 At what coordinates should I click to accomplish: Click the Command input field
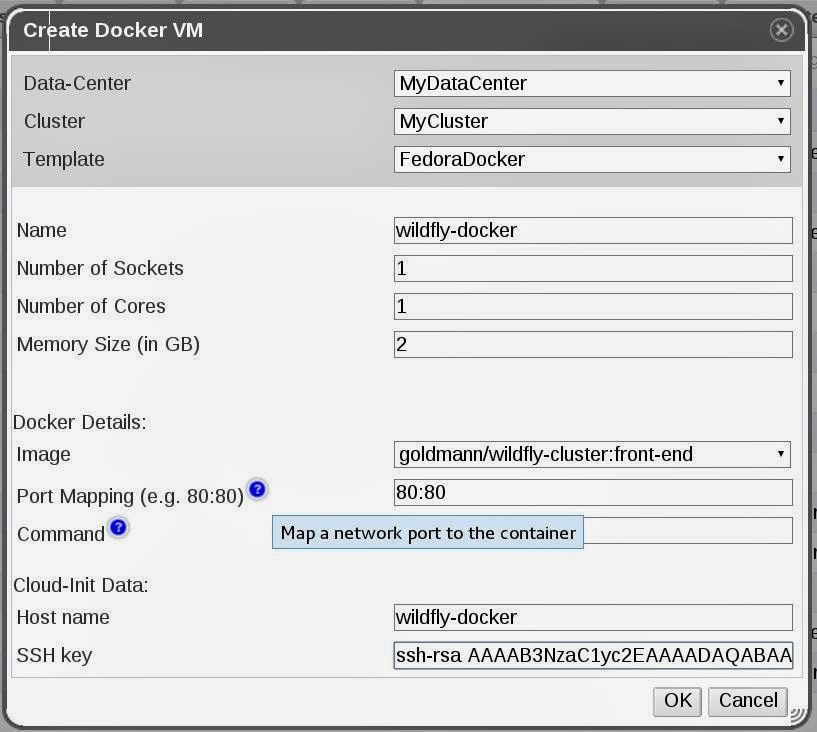pyautogui.click(x=688, y=531)
